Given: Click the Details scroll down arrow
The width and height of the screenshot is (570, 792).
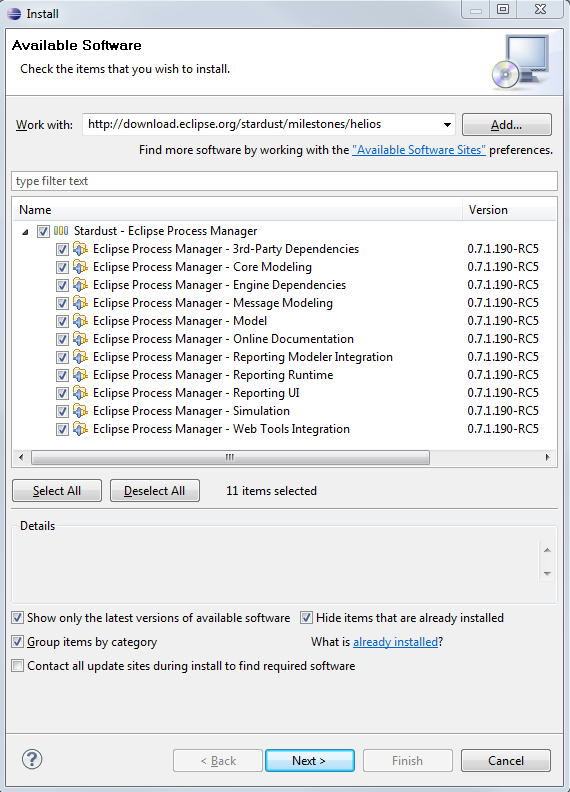Looking at the screenshot, I should point(547,574).
